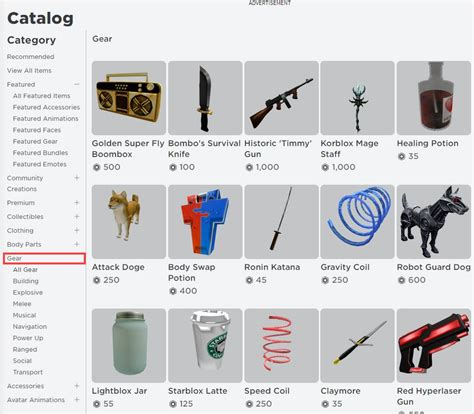Go to View All Items
The image size is (474, 414).
coord(29,70)
